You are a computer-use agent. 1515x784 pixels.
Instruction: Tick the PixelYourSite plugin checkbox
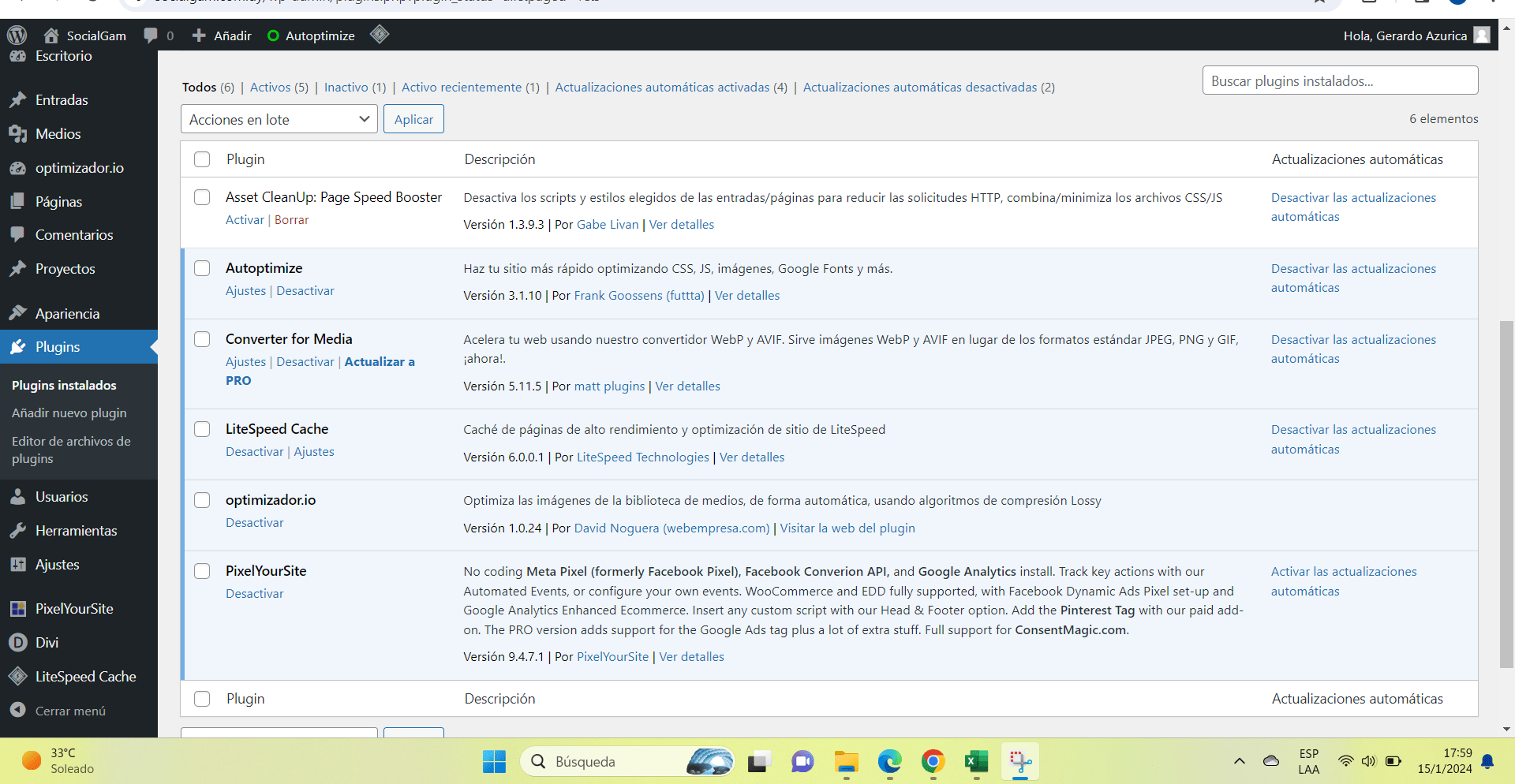pos(202,571)
